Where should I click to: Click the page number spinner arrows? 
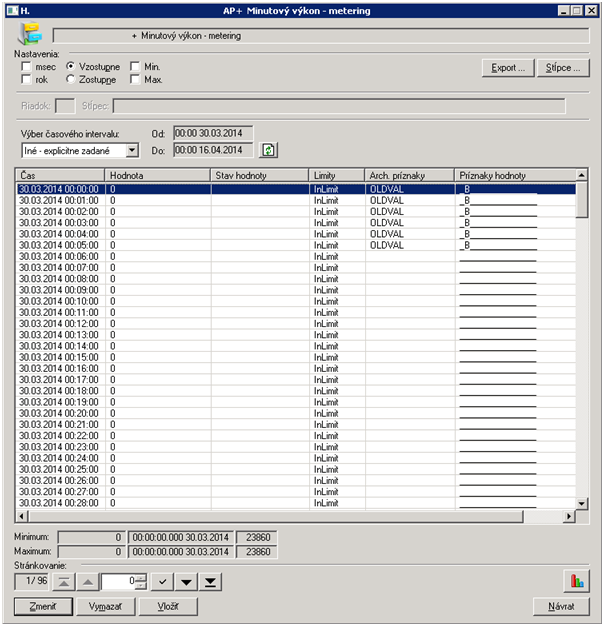pyautogui.click(x=141, y=581)
